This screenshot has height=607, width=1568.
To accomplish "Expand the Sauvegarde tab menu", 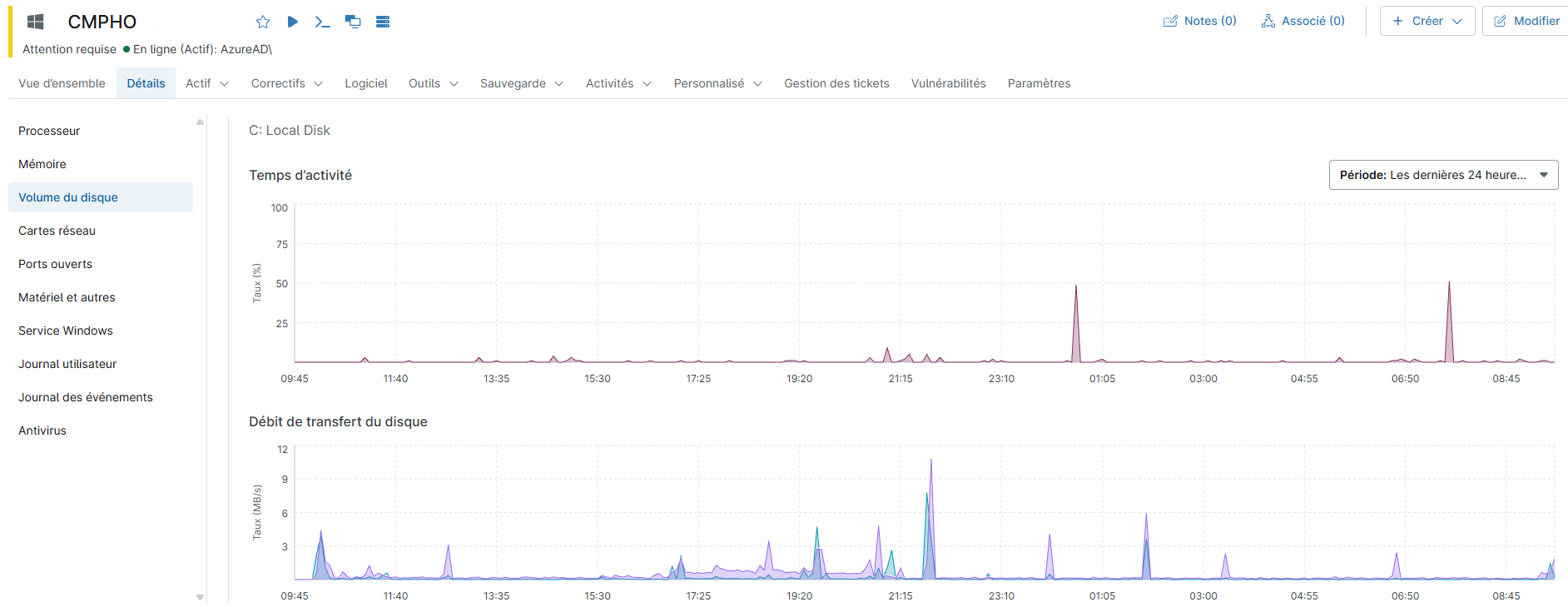I will pos(521,83).
